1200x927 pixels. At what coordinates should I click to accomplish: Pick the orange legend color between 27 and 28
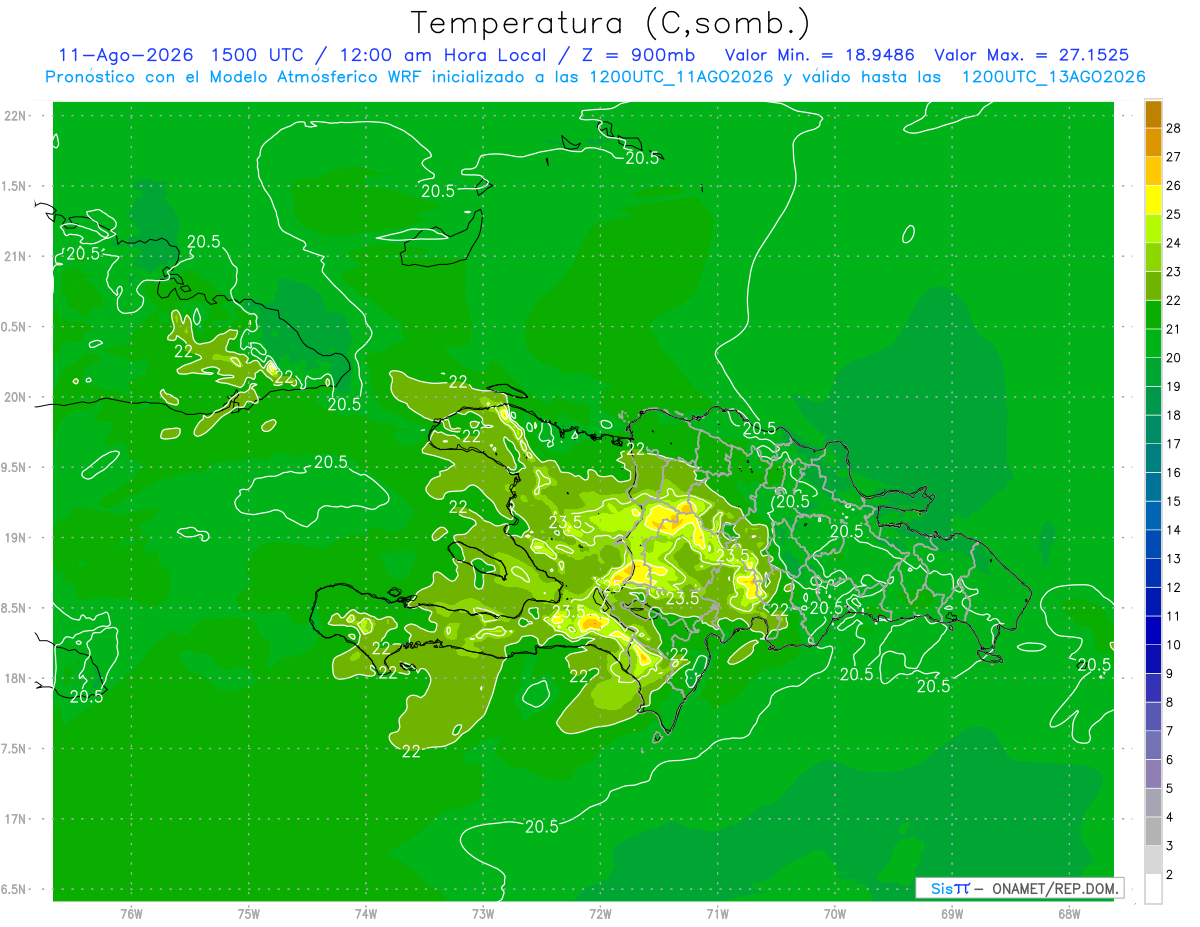coord(1153,142)
